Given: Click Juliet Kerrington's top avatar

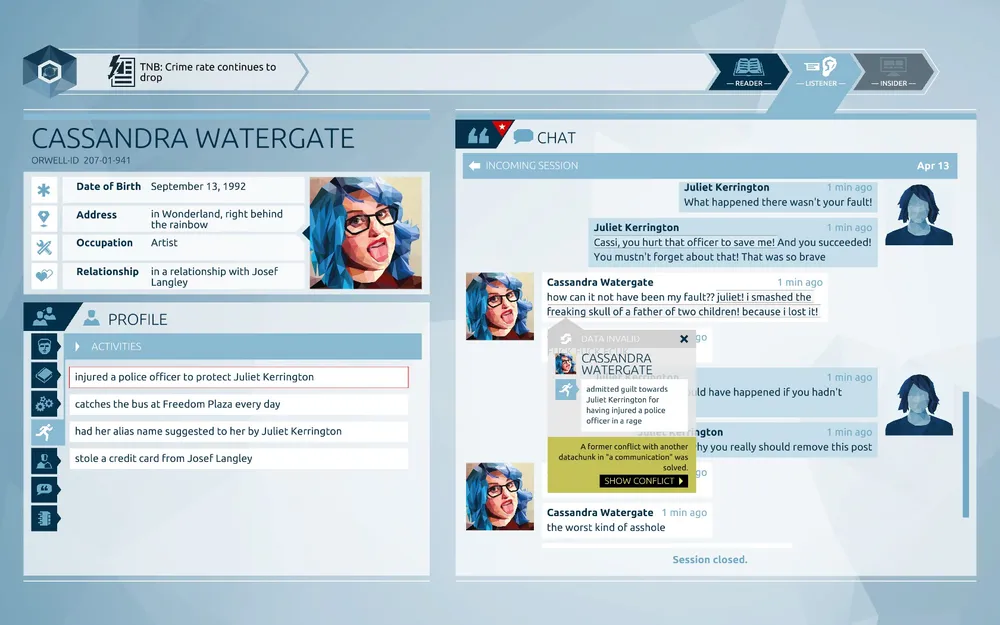Looking at the screenshot, I should click(x=918, y=215).
